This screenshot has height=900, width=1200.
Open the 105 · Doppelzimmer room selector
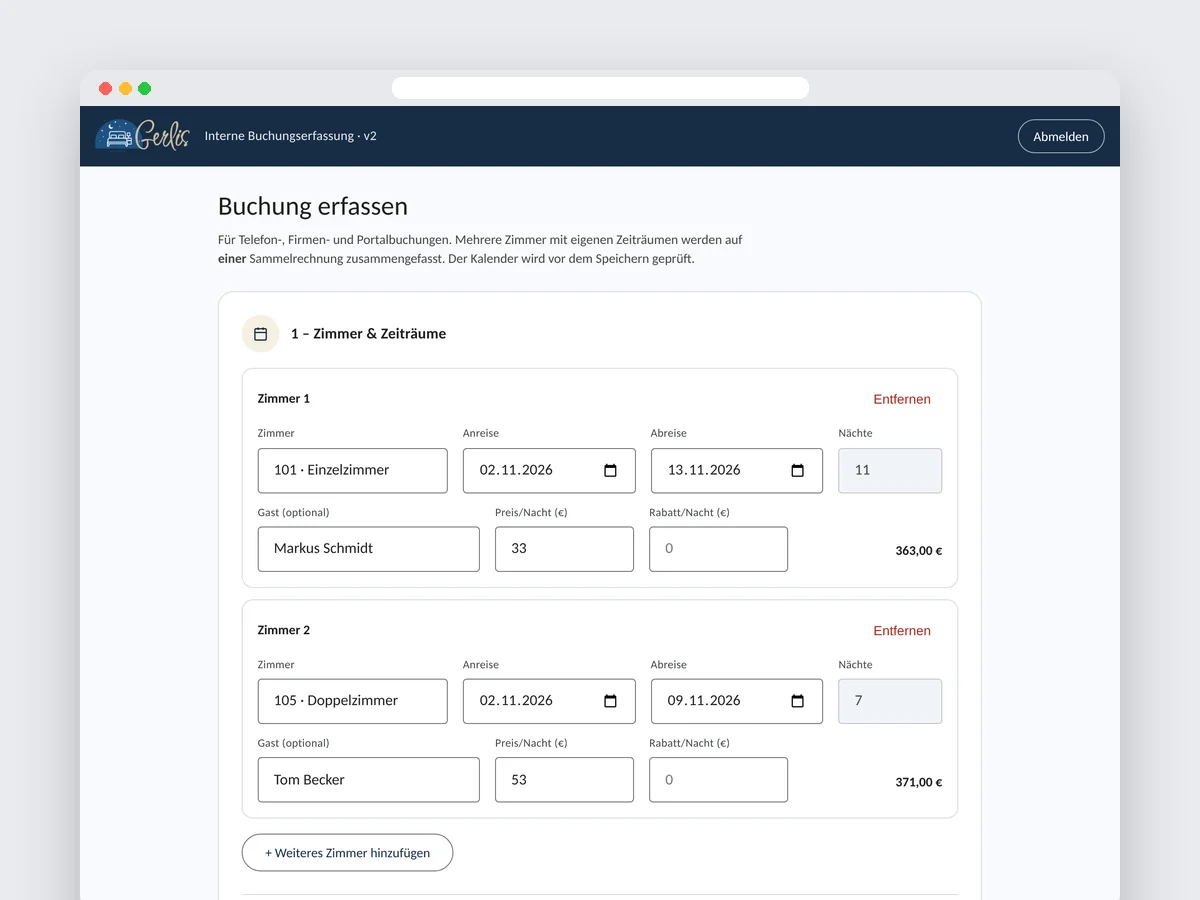pyautogui.click(x=352, y=701)
